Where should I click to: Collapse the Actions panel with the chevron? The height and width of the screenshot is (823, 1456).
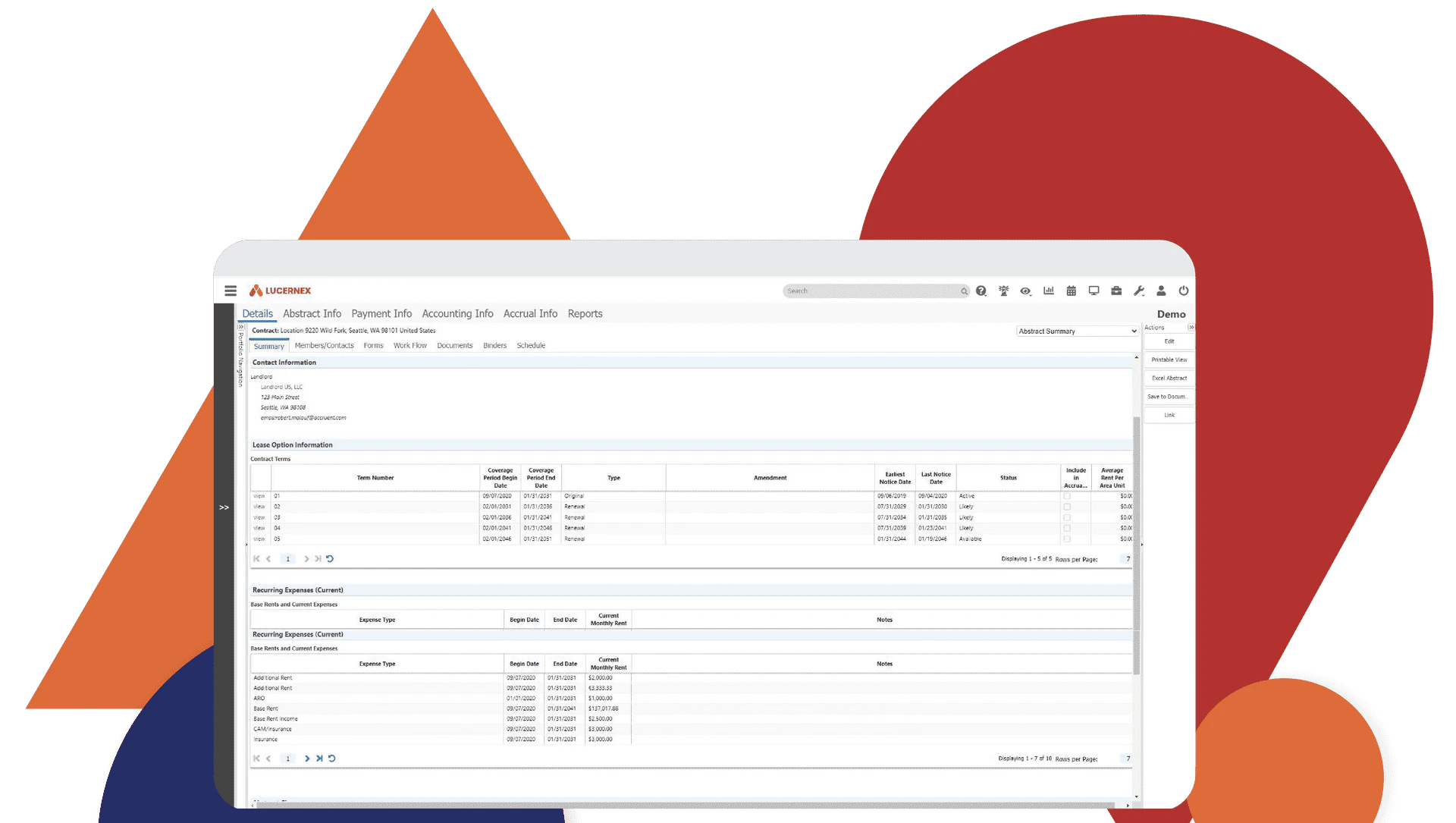[x=1191, y=327]
